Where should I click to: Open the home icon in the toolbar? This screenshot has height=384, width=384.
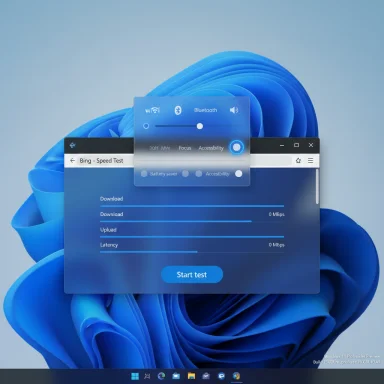click(298, 161)
